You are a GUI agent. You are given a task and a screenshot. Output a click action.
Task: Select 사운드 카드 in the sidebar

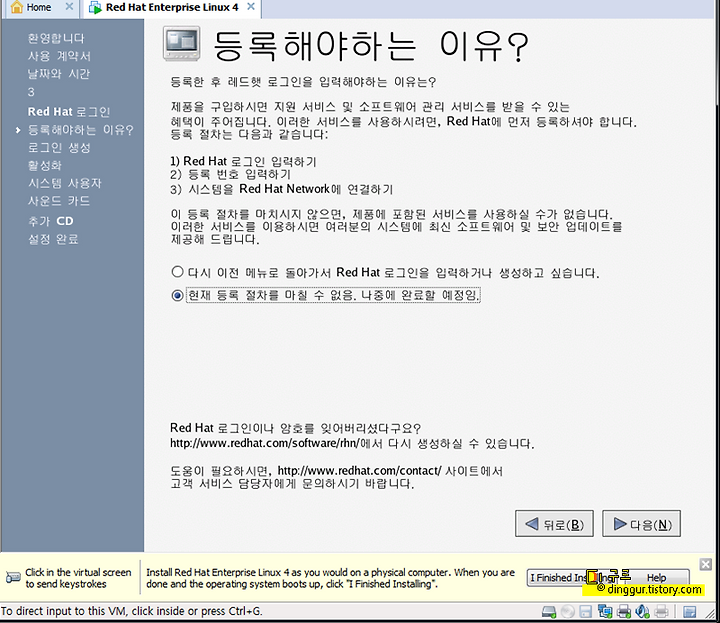[59, 201]
